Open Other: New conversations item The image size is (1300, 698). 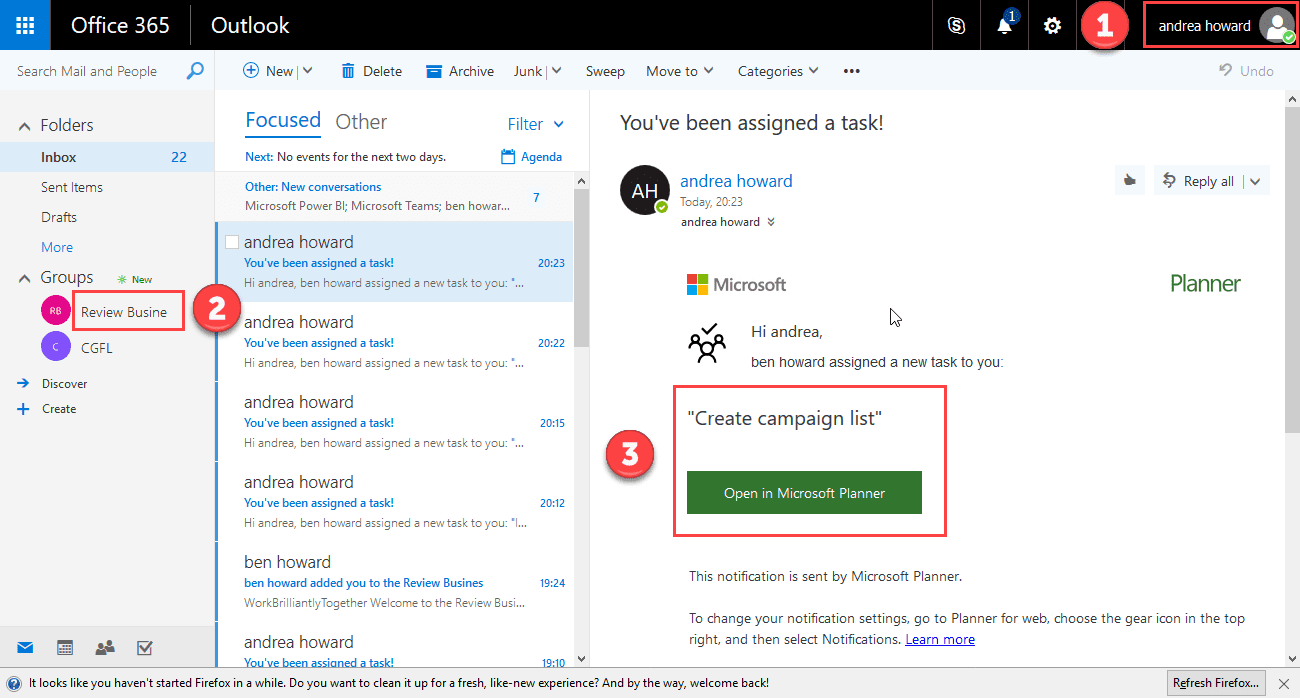coord(394,196)
